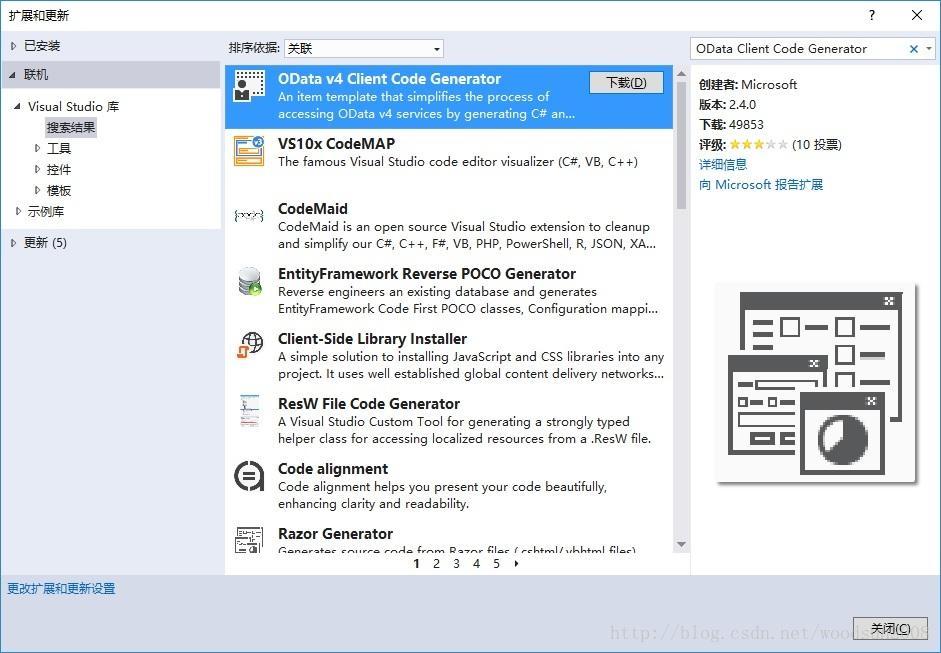Screen dimensions: 941x653
Task: Expand the 控件 tree node
Action: coord(37,169)
